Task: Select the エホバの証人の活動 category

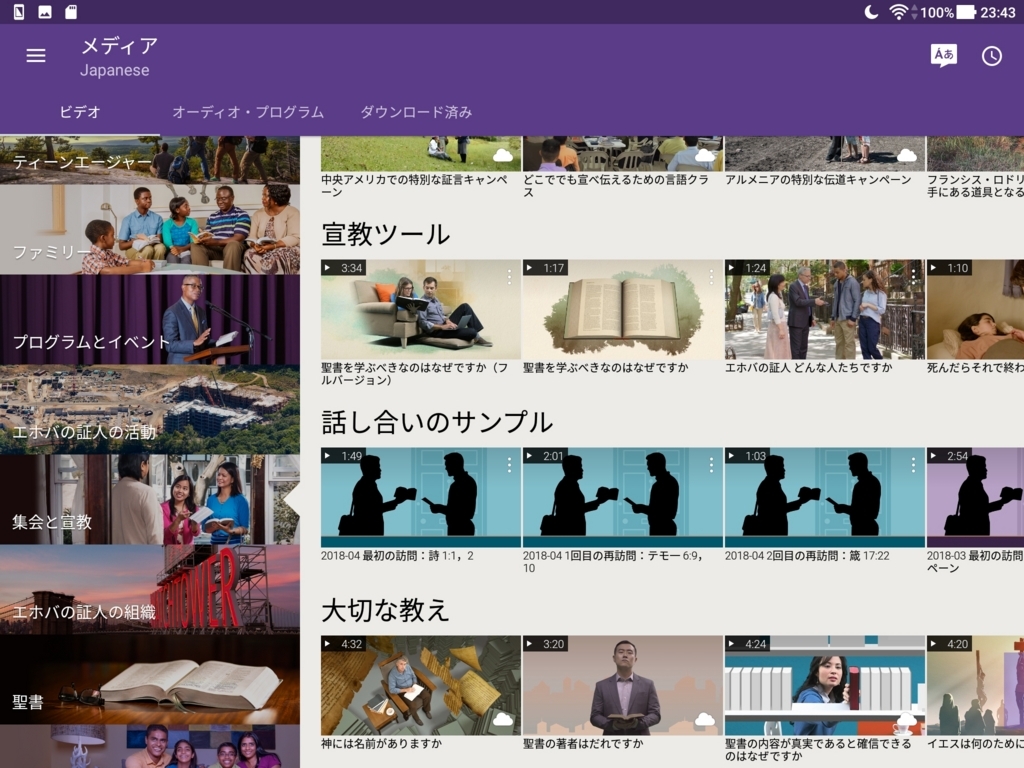Action: [150, 409]
